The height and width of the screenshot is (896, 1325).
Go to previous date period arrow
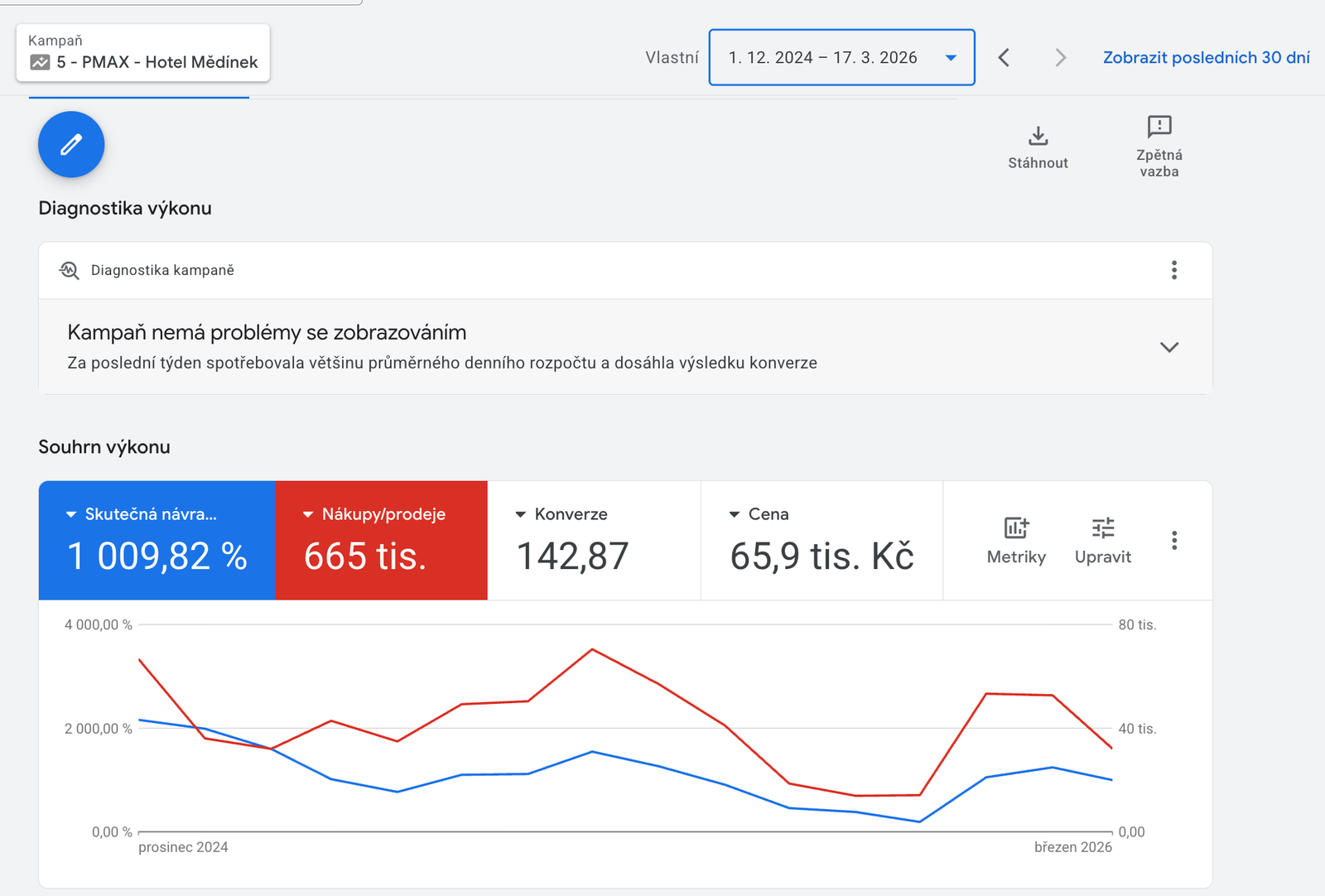[x=1004, y=57]
